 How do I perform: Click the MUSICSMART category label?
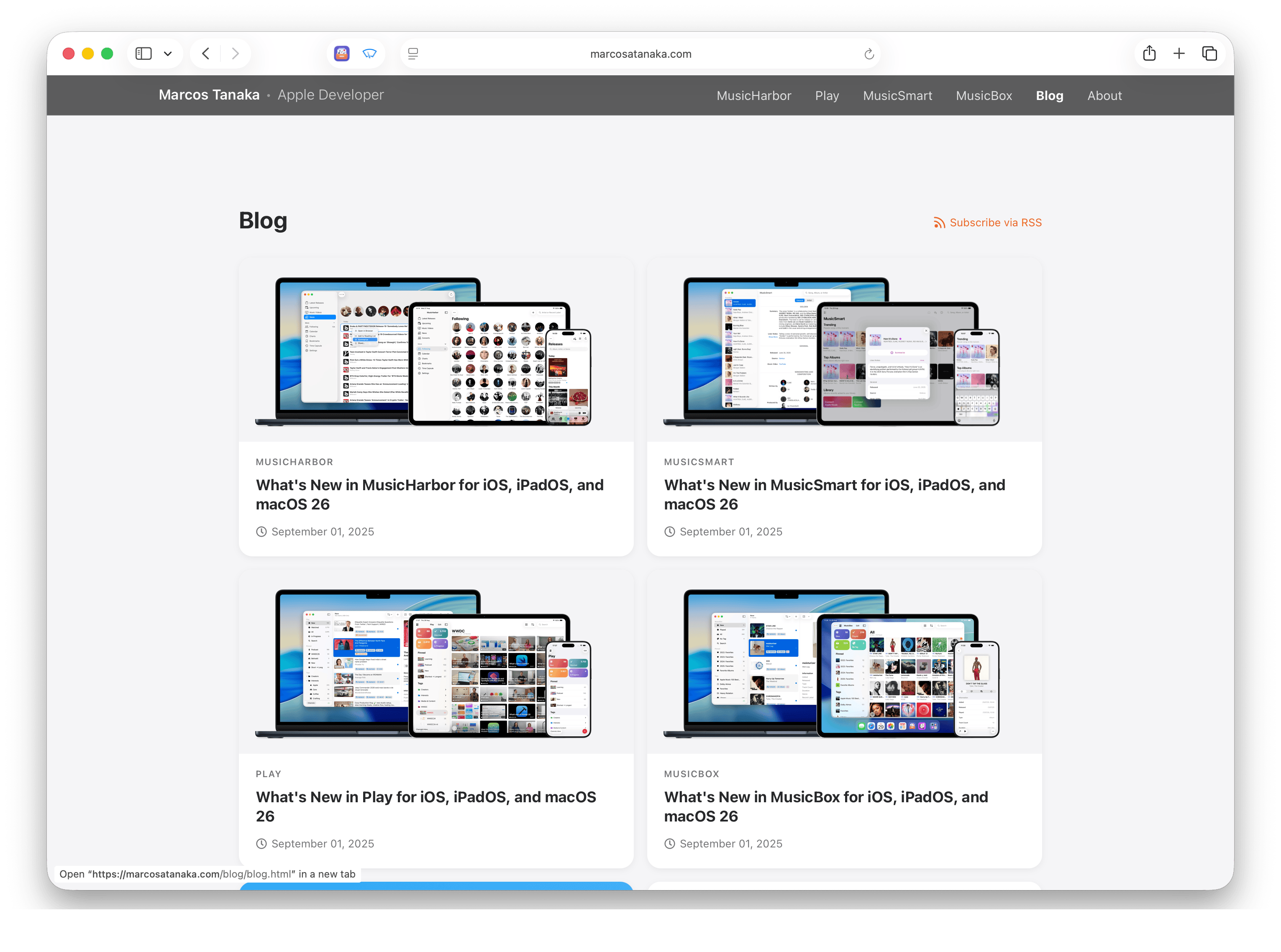point(699,462)
